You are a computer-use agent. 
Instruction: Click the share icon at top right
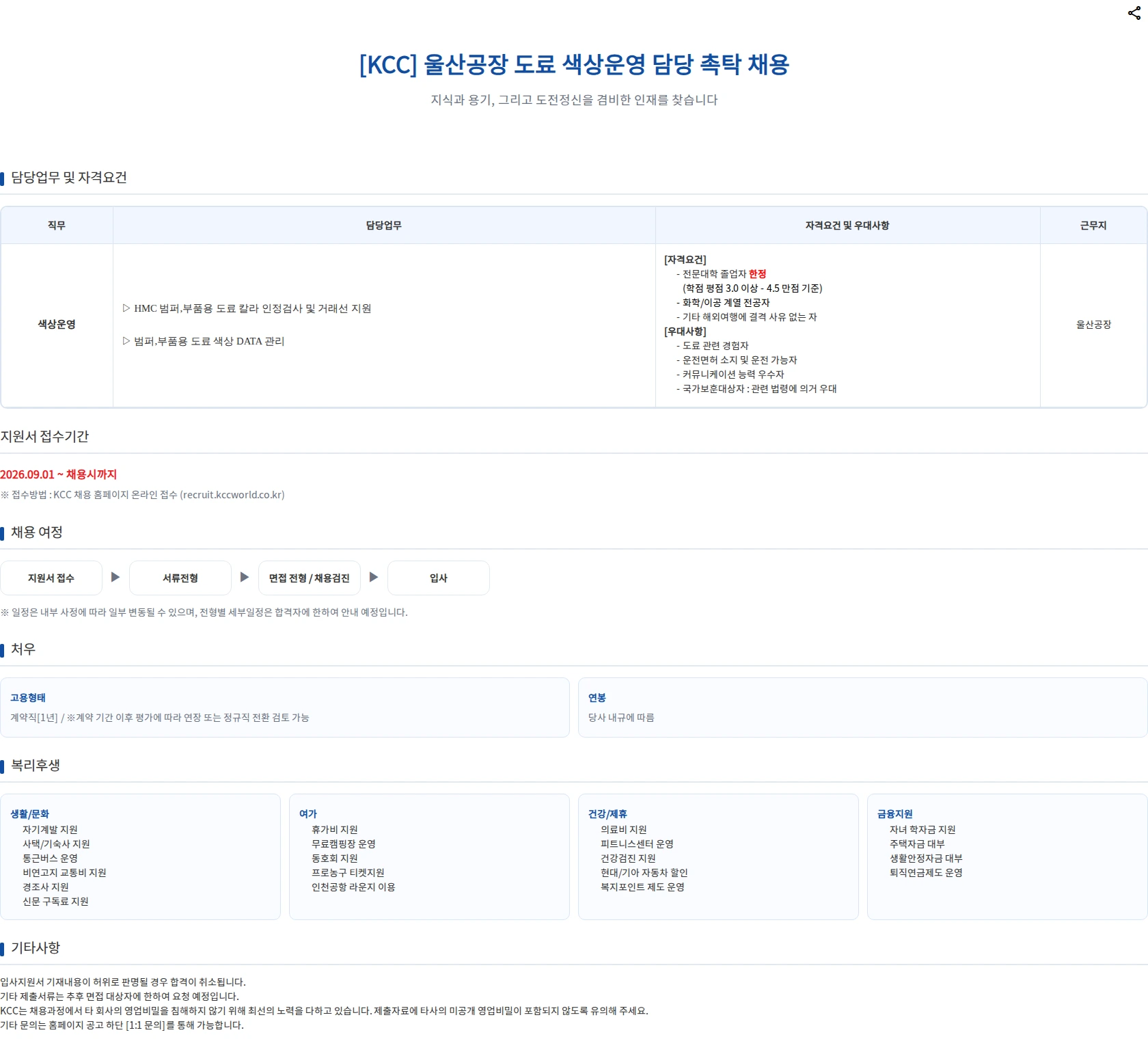(x=1134, y=13)
